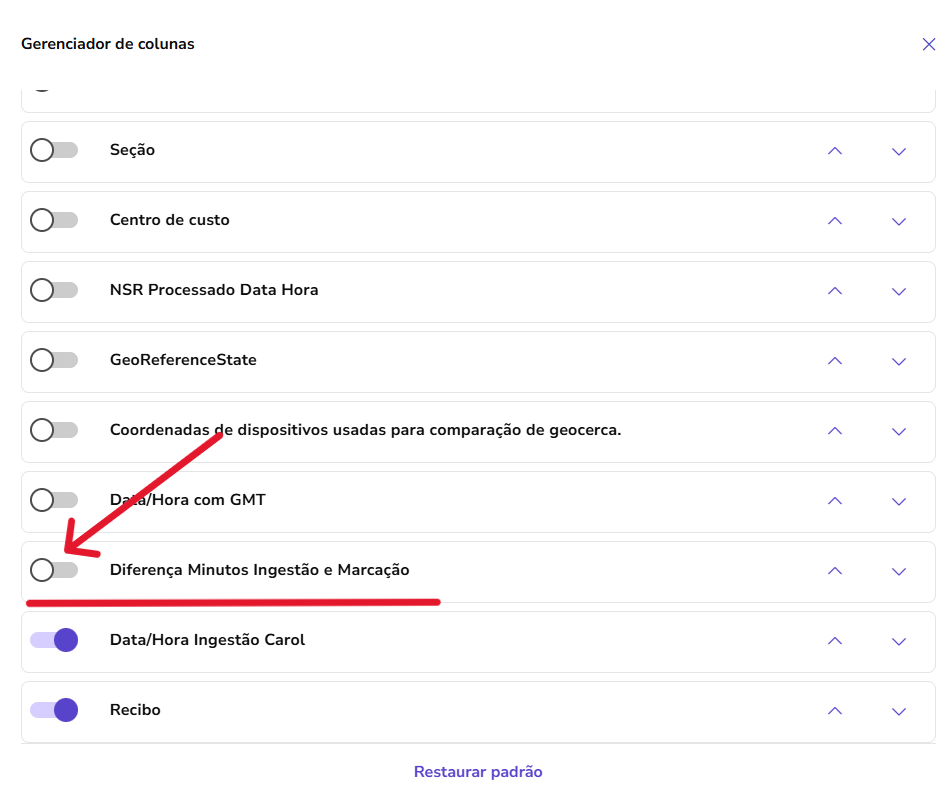Move Coordenadas de dispositivos column down
Image resolution: width=950 pixels, height=812 pixels.
pyautogui.click(x=898, y=431)
